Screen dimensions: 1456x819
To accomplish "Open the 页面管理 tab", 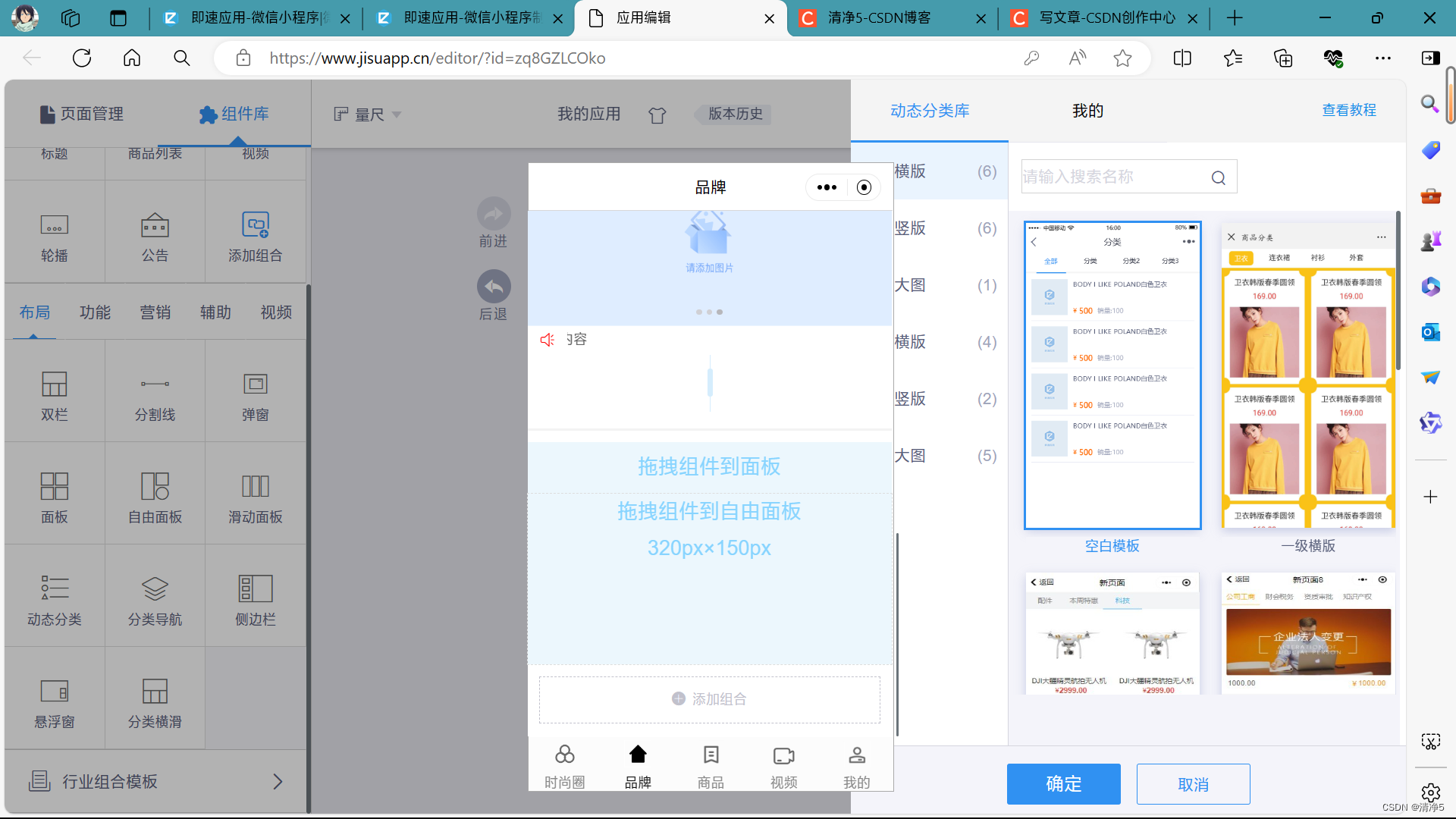I will coord(82,114).
